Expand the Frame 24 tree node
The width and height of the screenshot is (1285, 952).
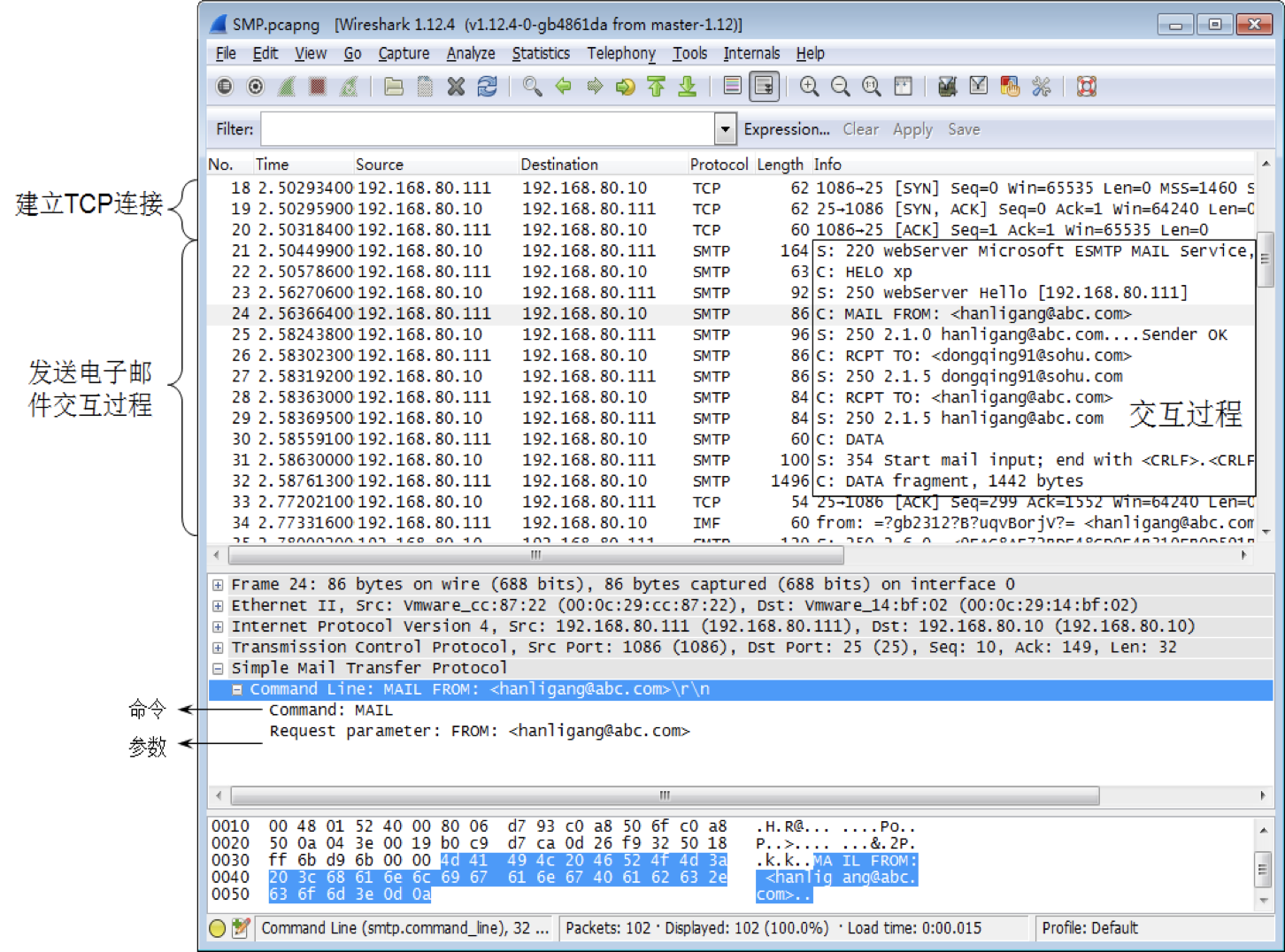click(218, 585)
